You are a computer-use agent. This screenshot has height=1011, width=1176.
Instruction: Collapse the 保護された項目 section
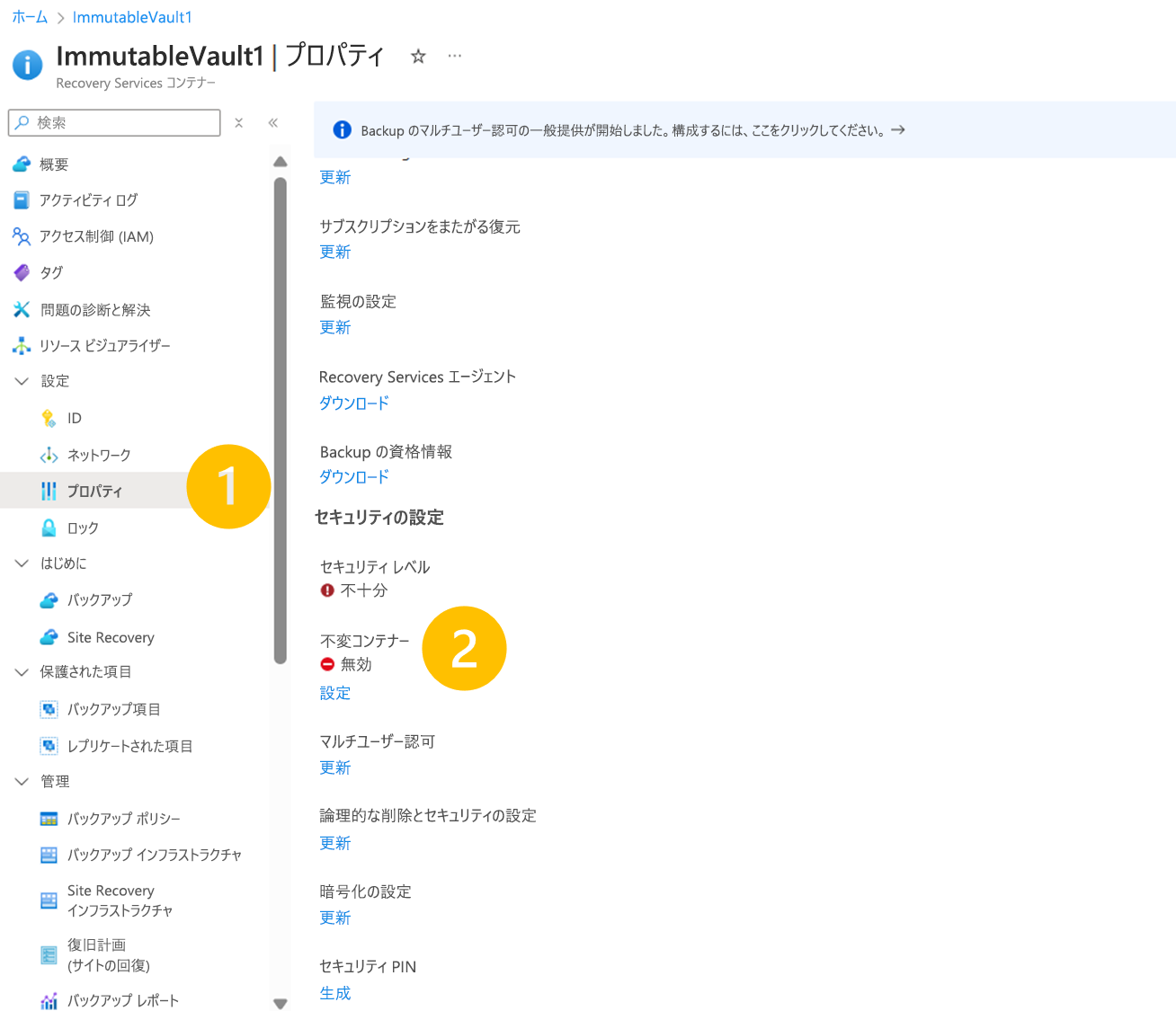(x=22, y=671)
